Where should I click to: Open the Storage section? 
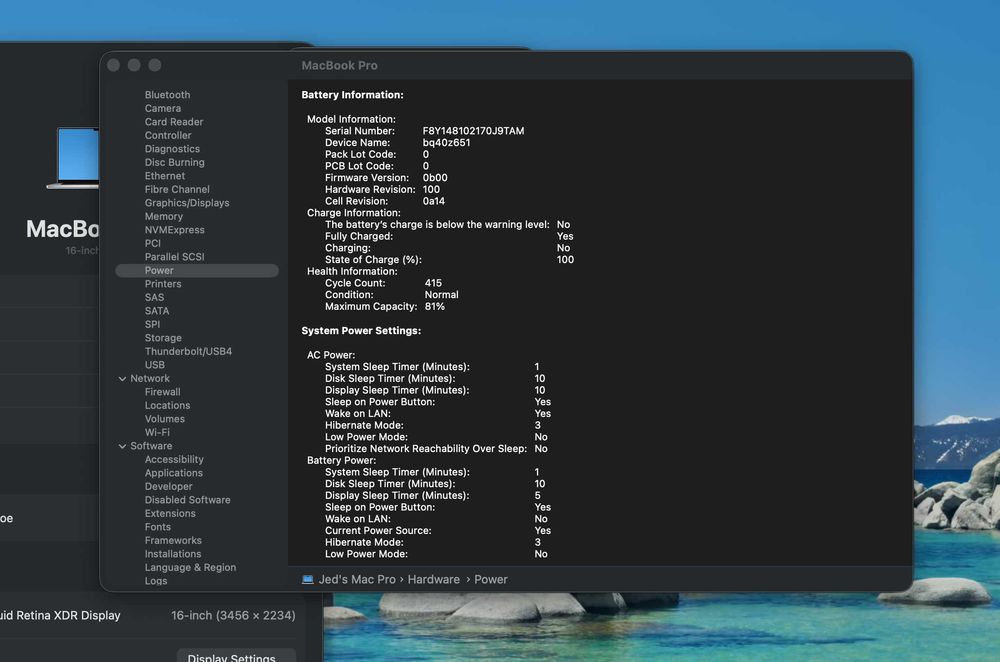point(163,338)
